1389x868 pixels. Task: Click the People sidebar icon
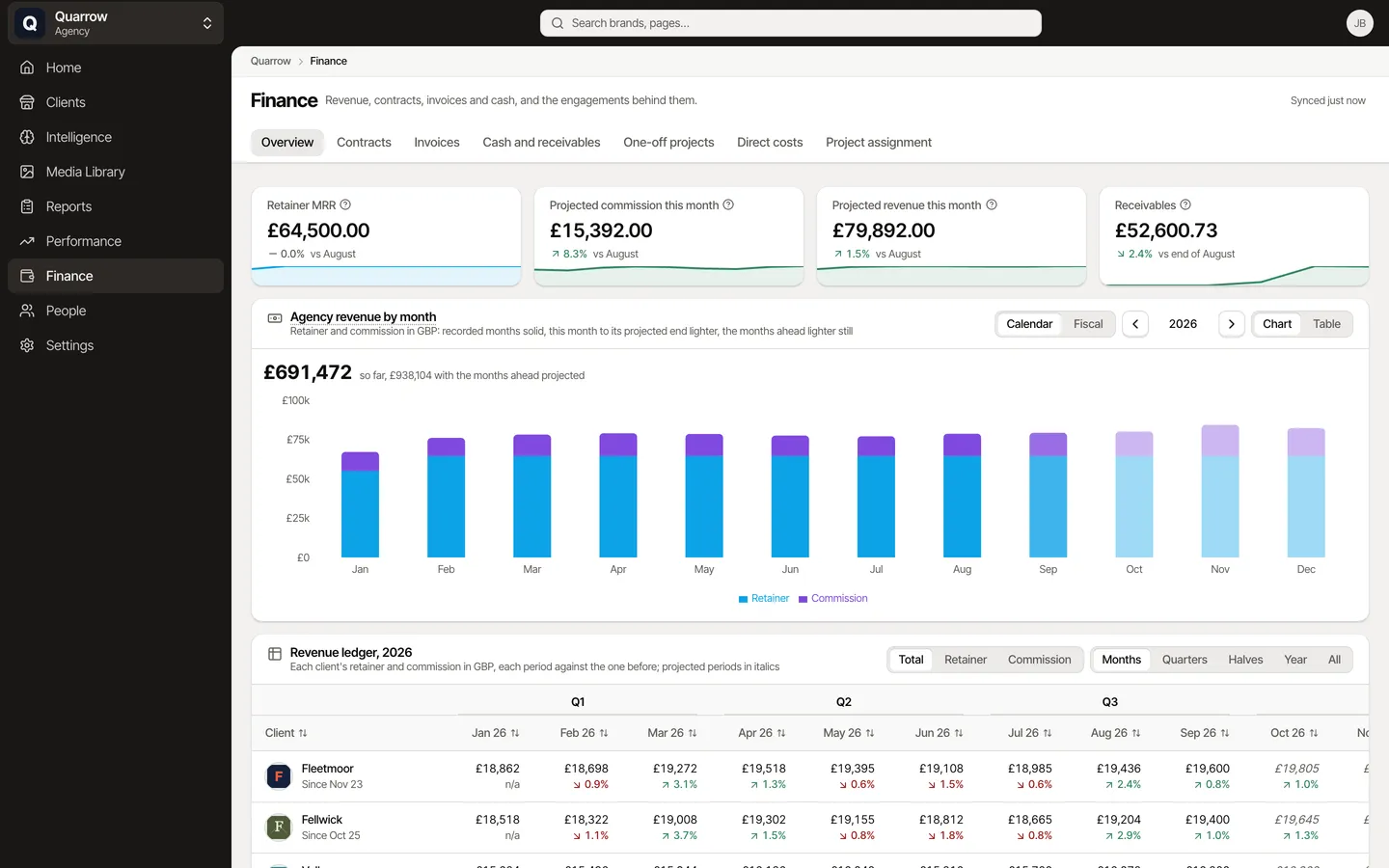coord(27,311)
